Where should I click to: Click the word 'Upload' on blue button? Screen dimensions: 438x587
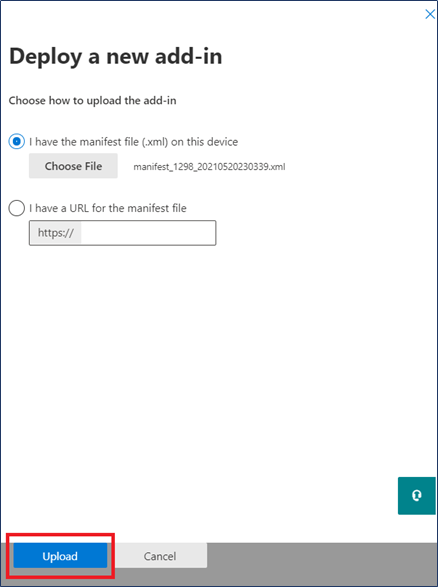[60, 556]
